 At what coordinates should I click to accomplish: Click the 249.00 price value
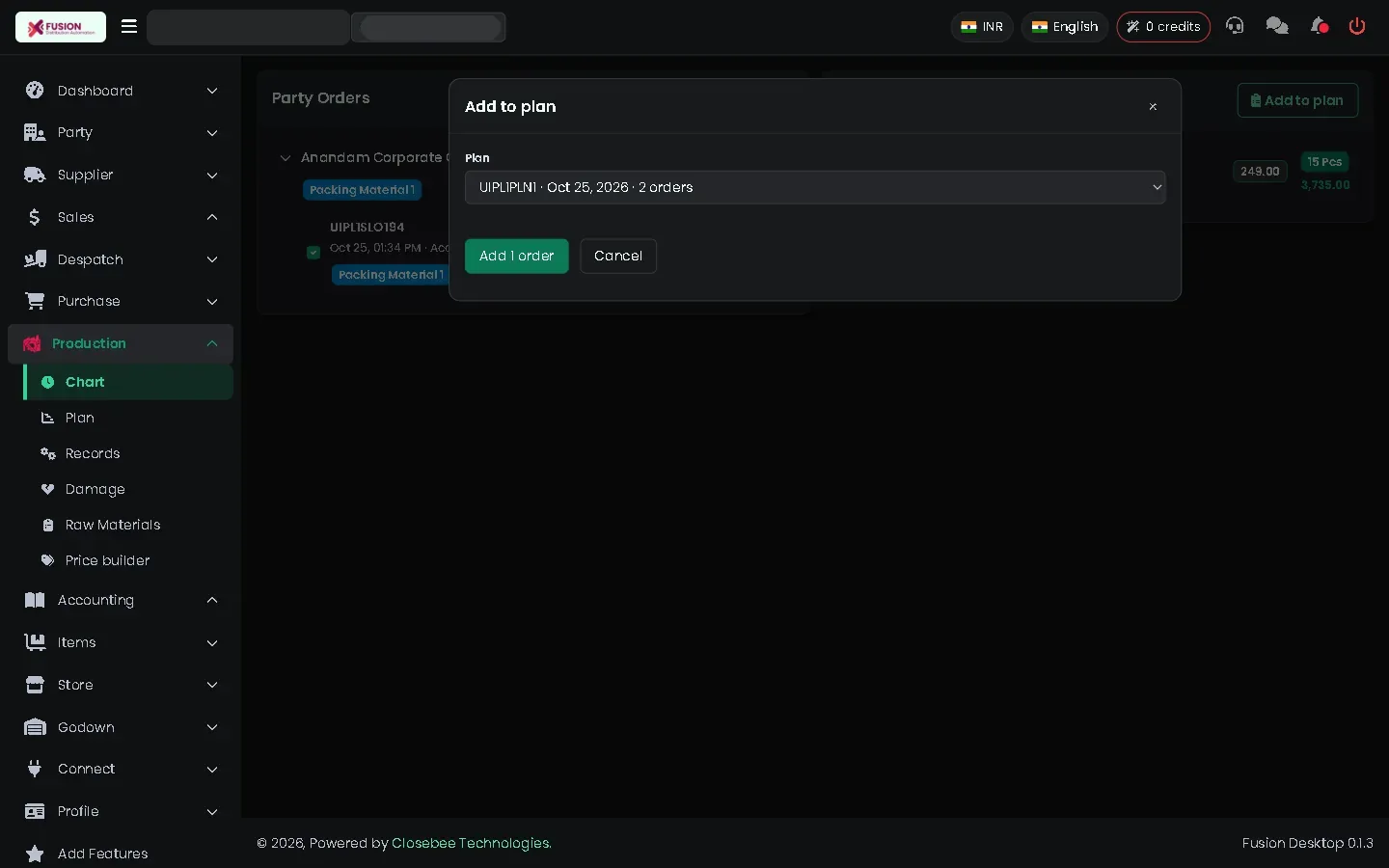tap(1260, 172)
